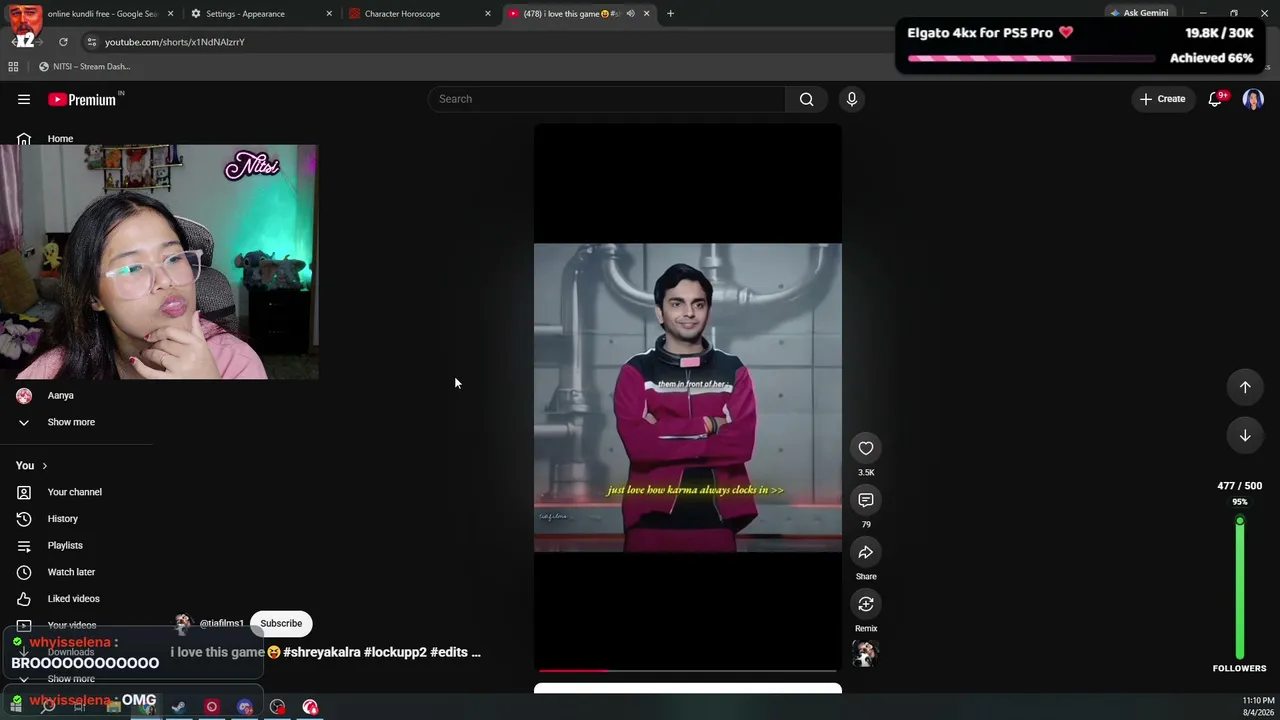Open the #shreyakalra hashtag

321,653
